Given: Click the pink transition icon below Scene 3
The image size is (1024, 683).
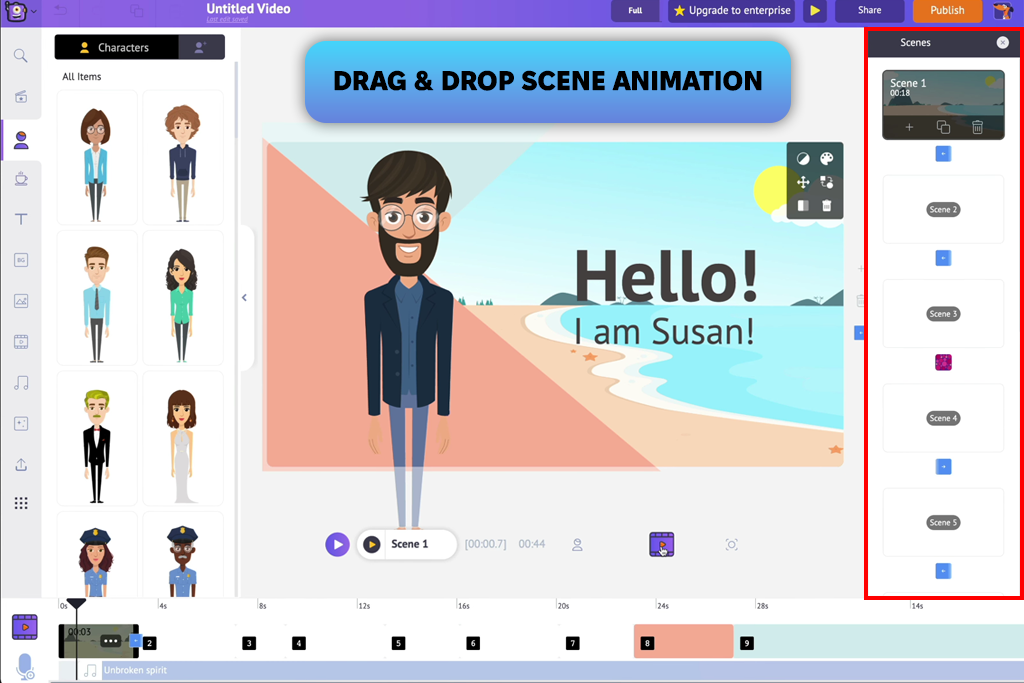Looking at the screenshot, I should (x=943, y=362).
